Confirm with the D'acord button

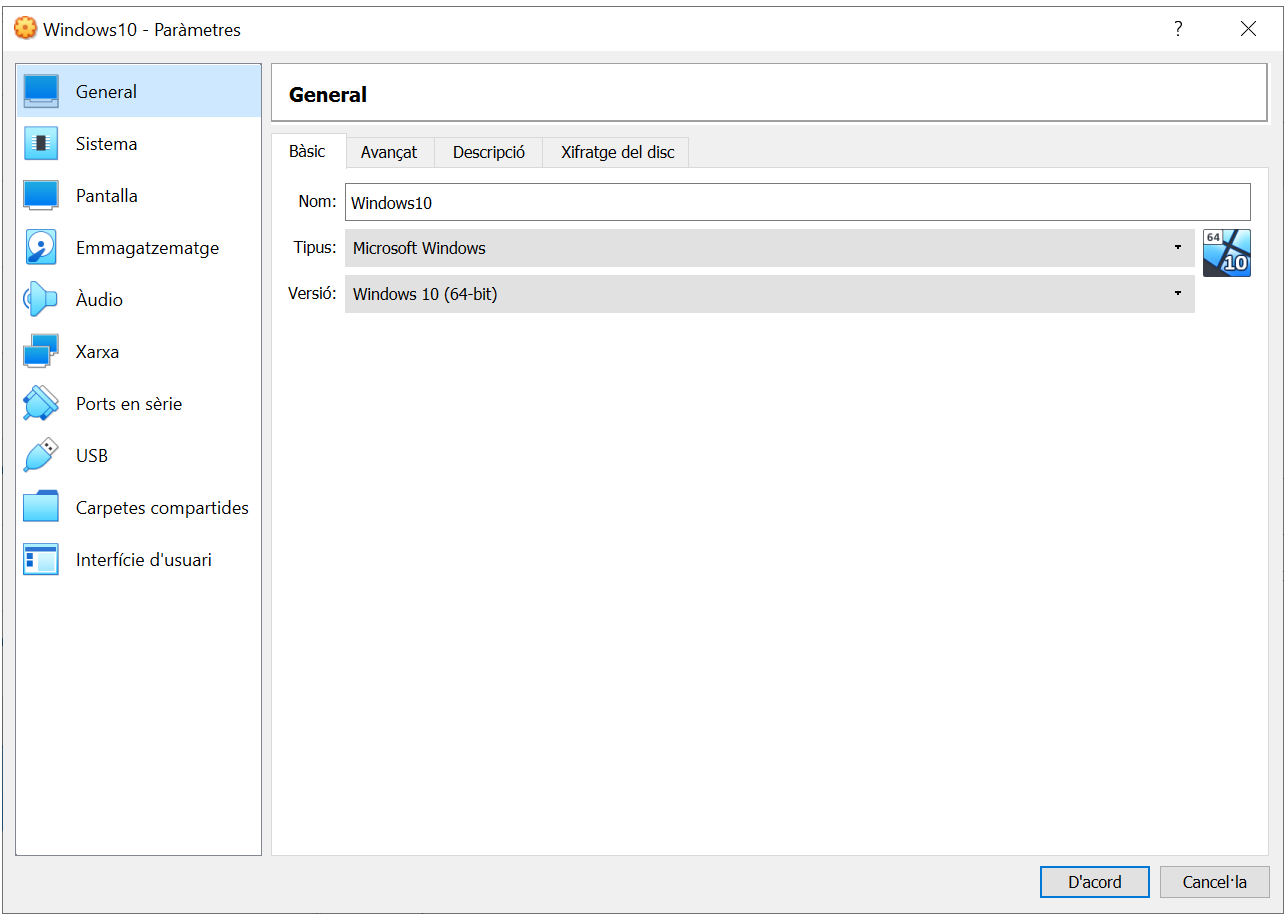[x=1094, y=882]
